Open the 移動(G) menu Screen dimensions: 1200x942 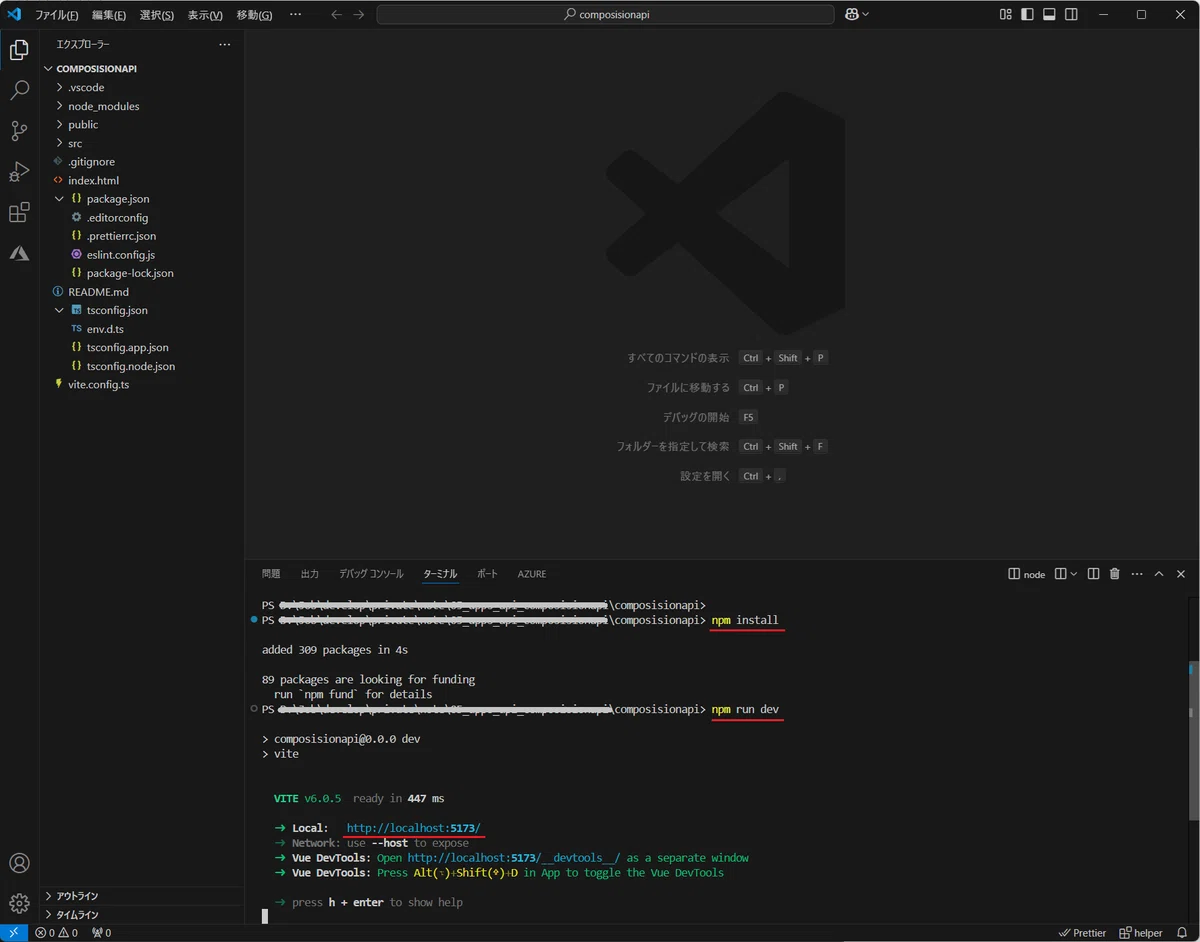click(254, 15)
